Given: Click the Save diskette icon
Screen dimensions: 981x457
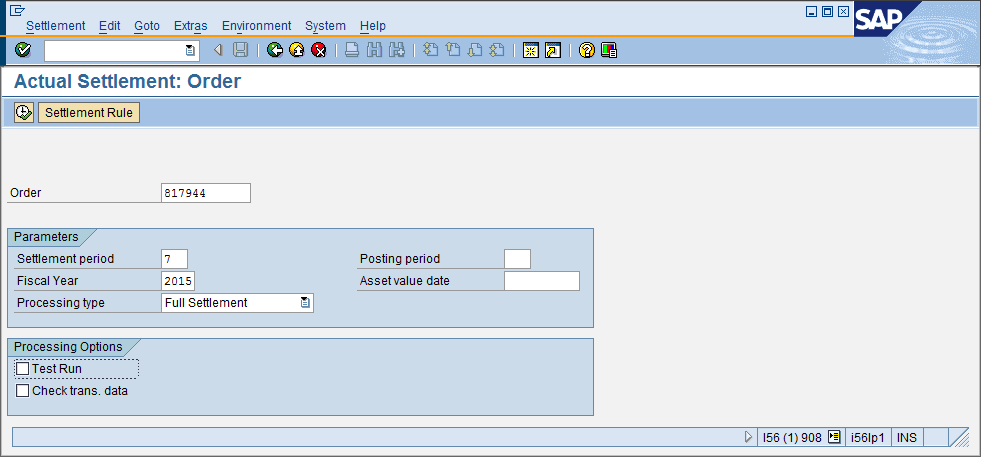Looking at the screenshot, I should (x=240, y=50).
